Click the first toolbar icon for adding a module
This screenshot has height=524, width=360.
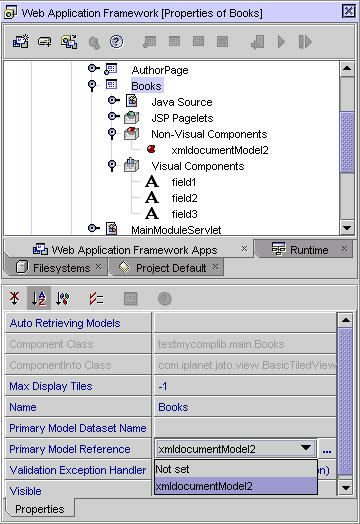21,42
